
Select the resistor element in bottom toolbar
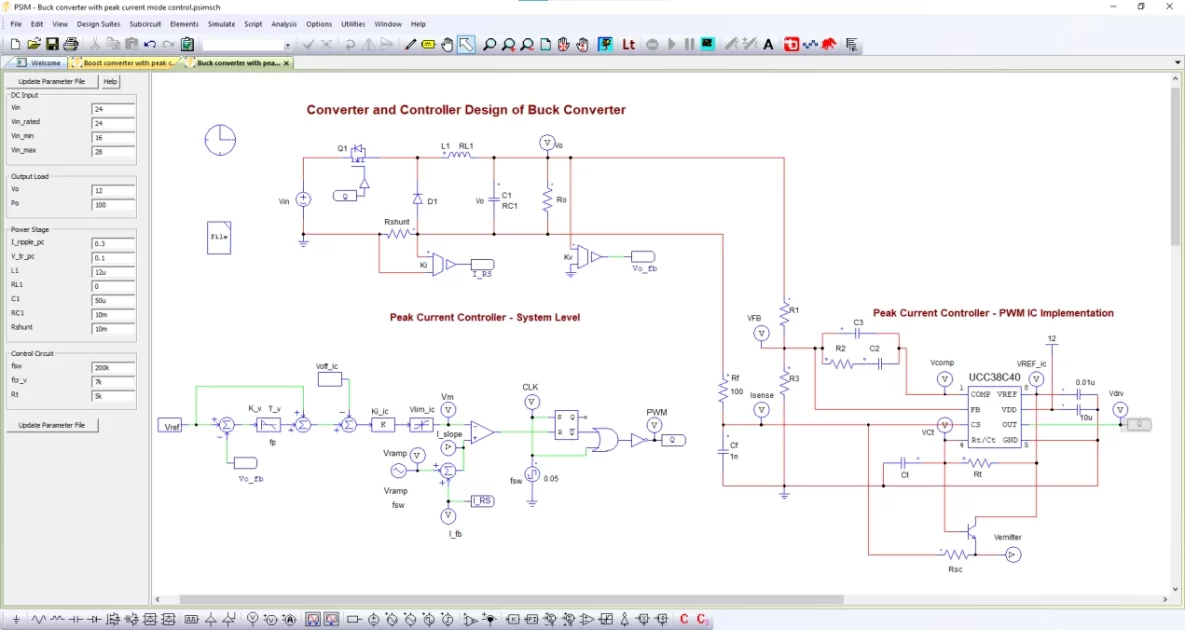41,620
